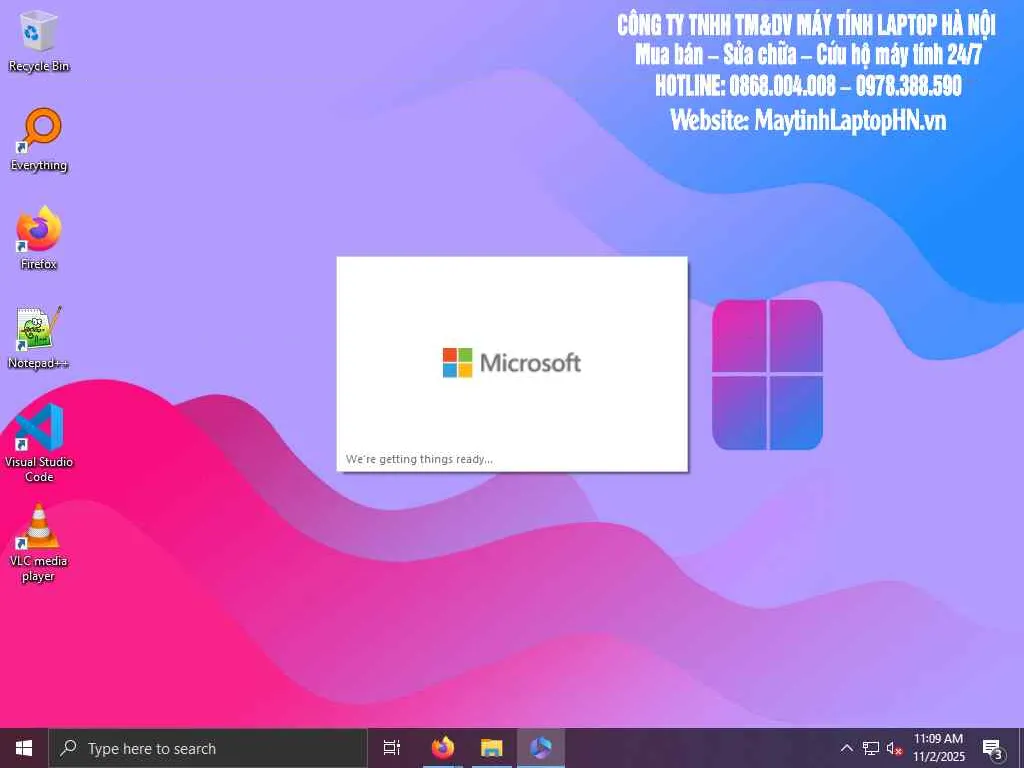Open Firefox from the taskbar
Viewport: 1024px width, 768px height.
pos(443,748)
